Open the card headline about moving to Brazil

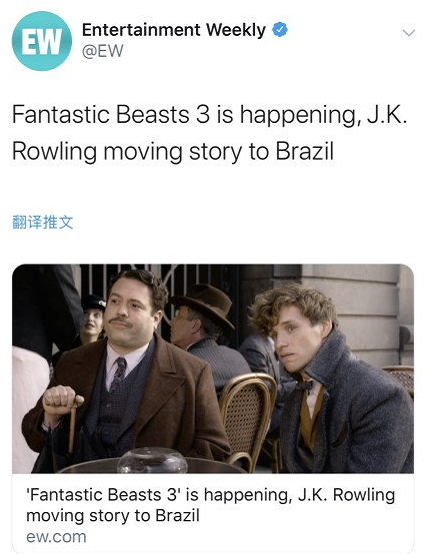[211, 505]
